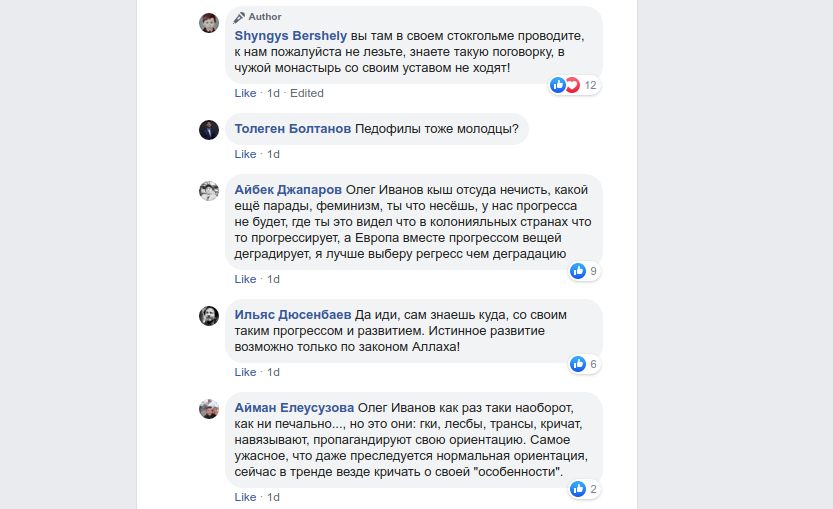The width and height of the screenshot is (833, 509).
Task: Click Толеген Болтанов's profile avatar
Action: tap(209, 129)
